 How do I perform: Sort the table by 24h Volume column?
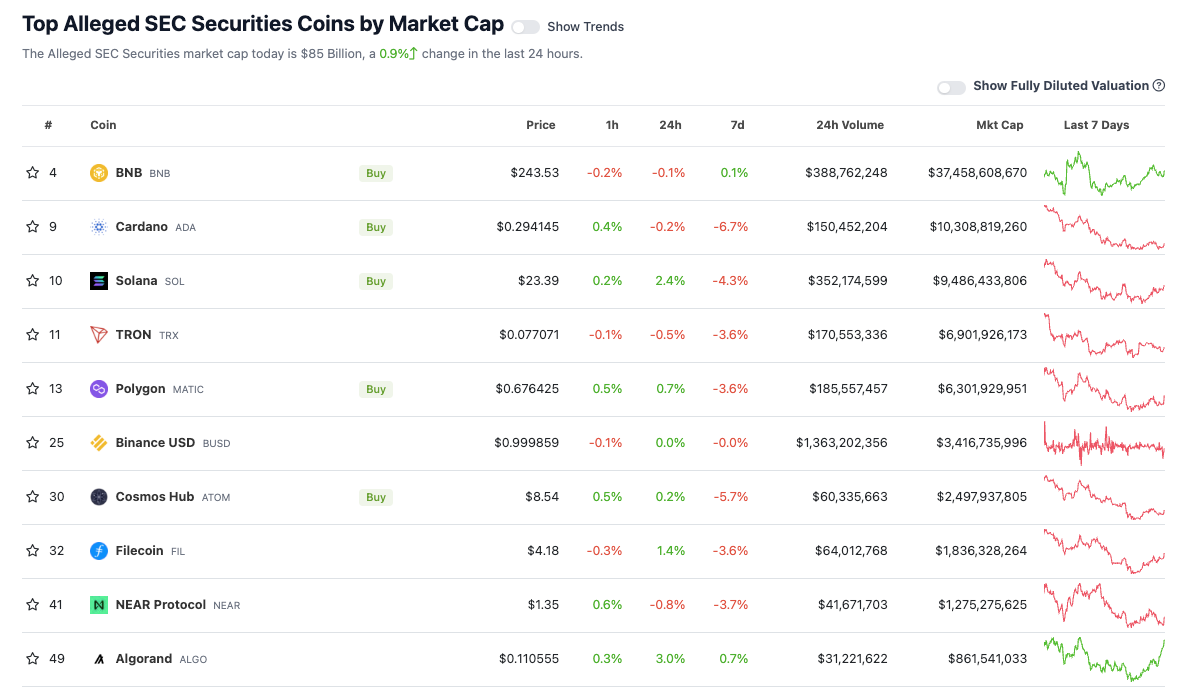850,126
